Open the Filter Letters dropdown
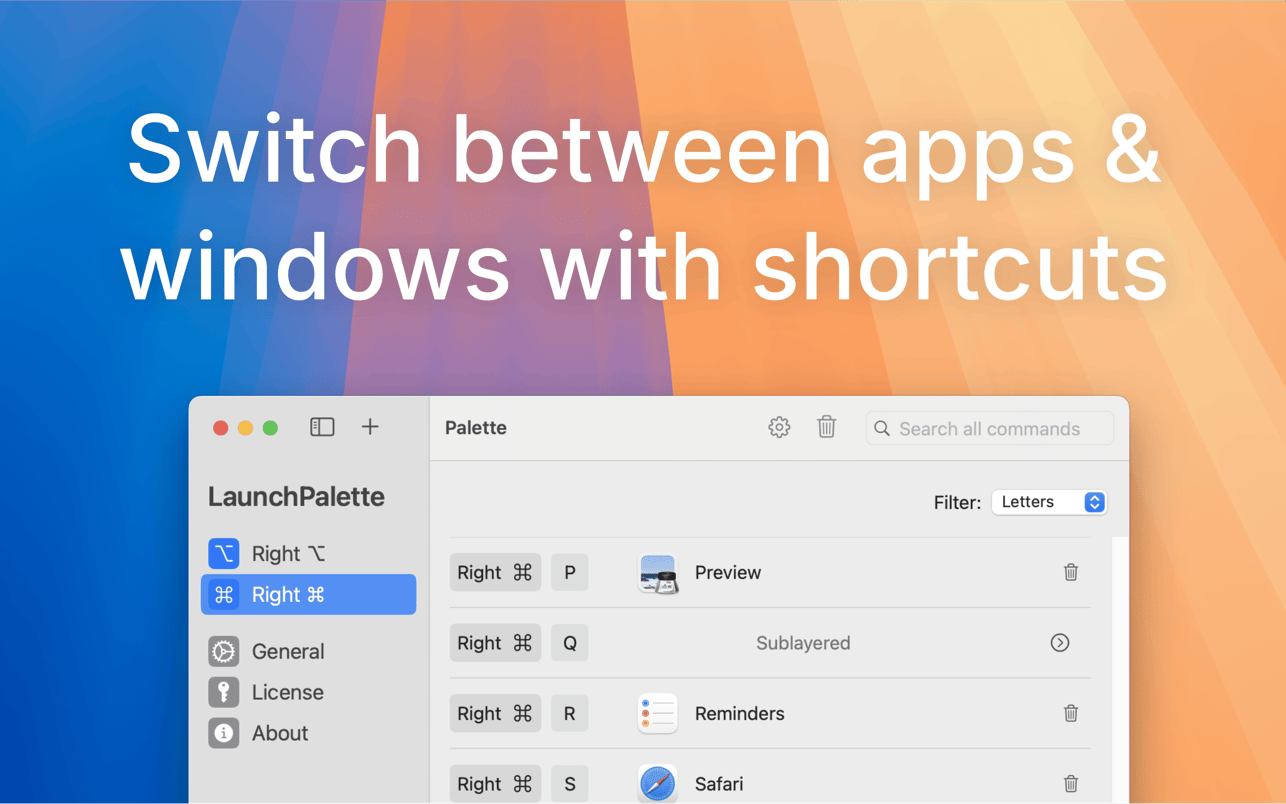1286x804 pixels. [x=1048, y=502]
